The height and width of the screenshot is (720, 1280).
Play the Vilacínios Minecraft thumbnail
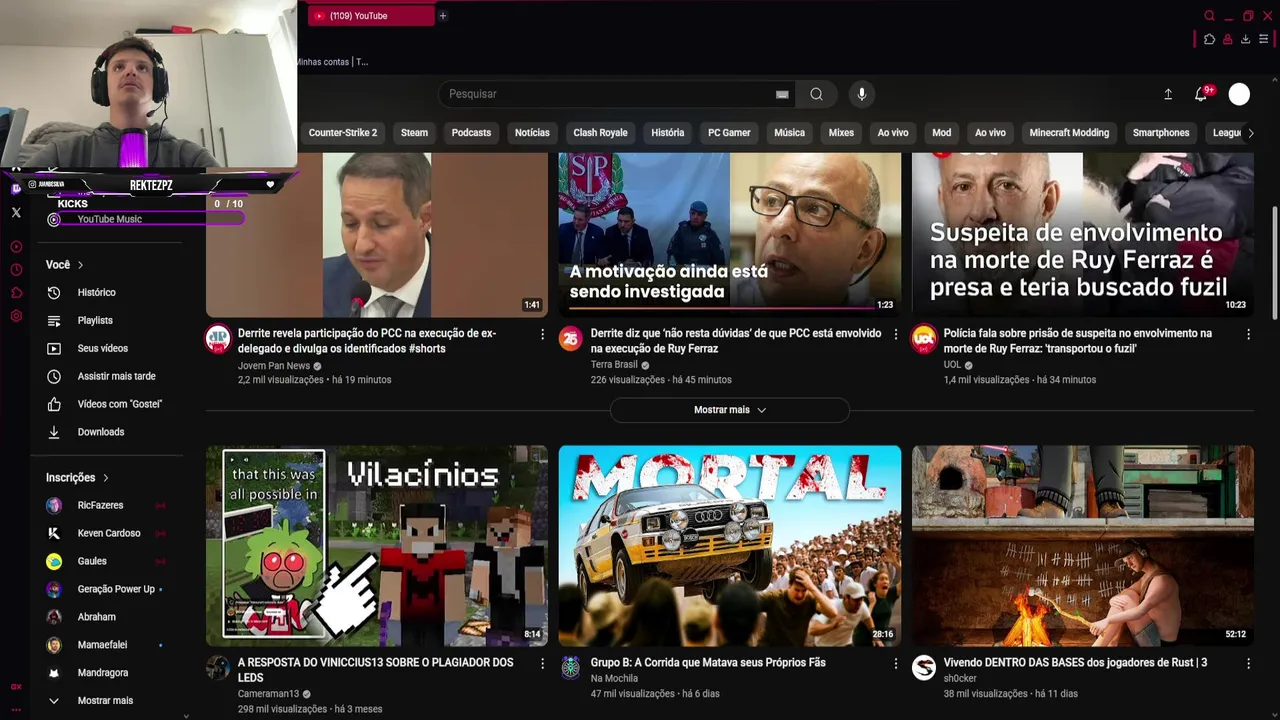[x=377, y=546]
